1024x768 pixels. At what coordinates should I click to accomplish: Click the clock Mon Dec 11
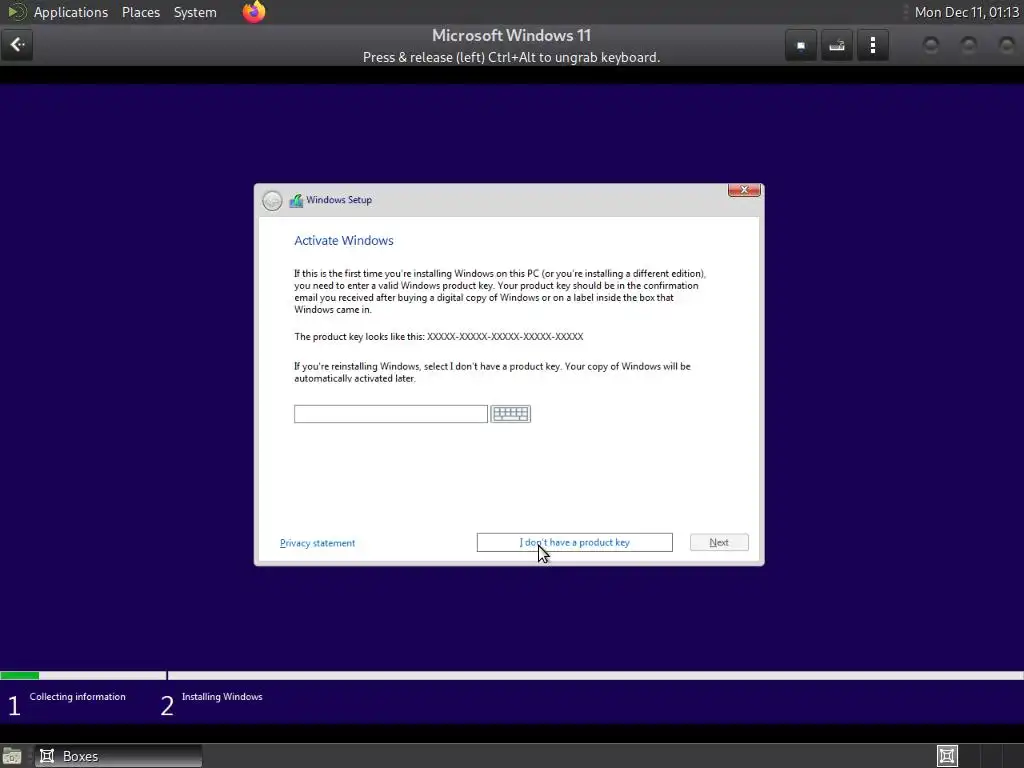coord(967,12)
